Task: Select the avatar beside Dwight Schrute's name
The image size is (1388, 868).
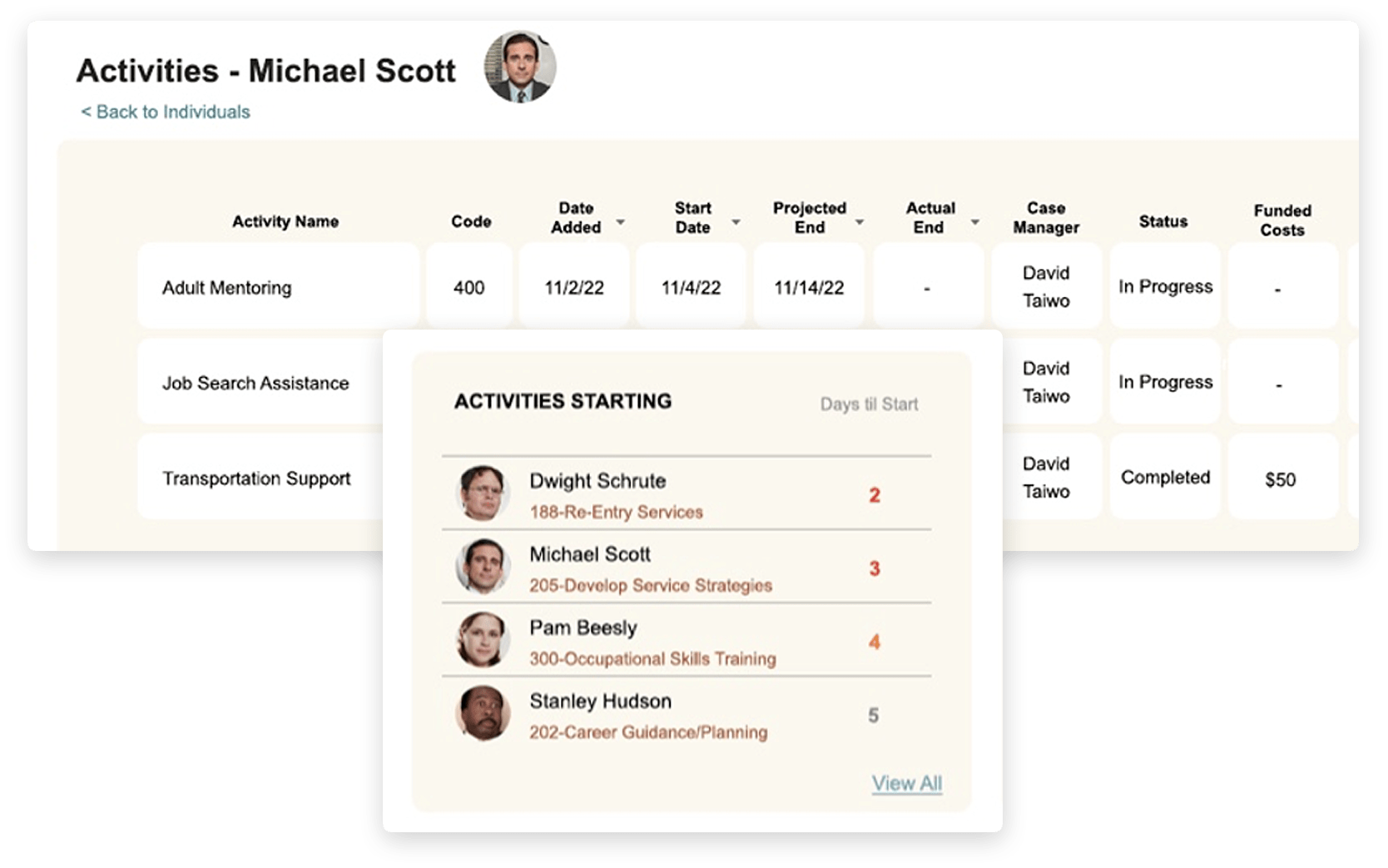Action: [x=483, y=493]
